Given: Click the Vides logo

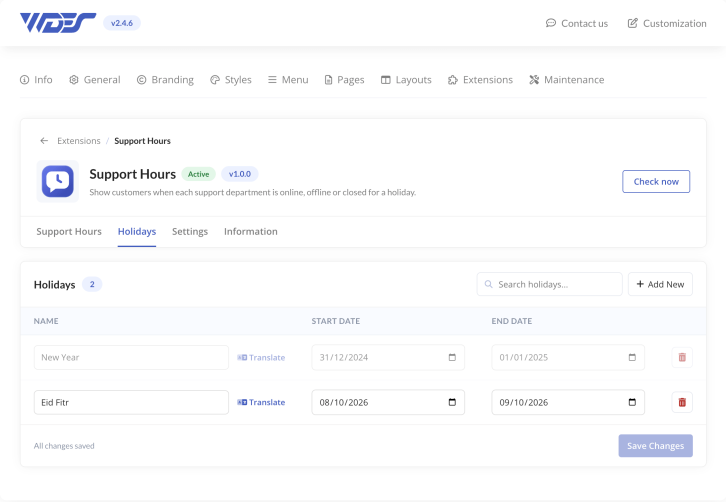Looking at the screenshot, I should (58, 23).
